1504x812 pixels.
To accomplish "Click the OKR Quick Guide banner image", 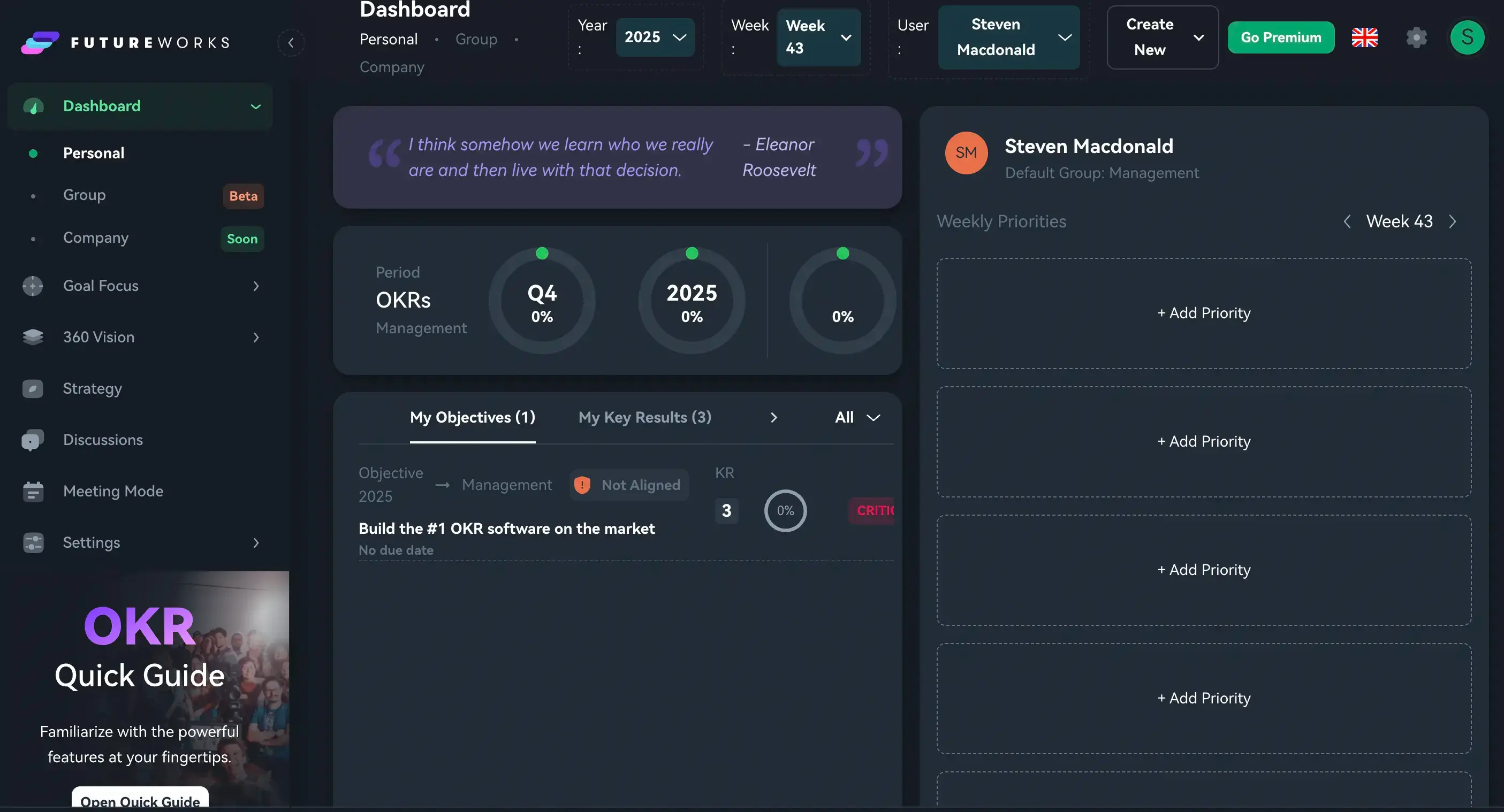I will point(145,688).
